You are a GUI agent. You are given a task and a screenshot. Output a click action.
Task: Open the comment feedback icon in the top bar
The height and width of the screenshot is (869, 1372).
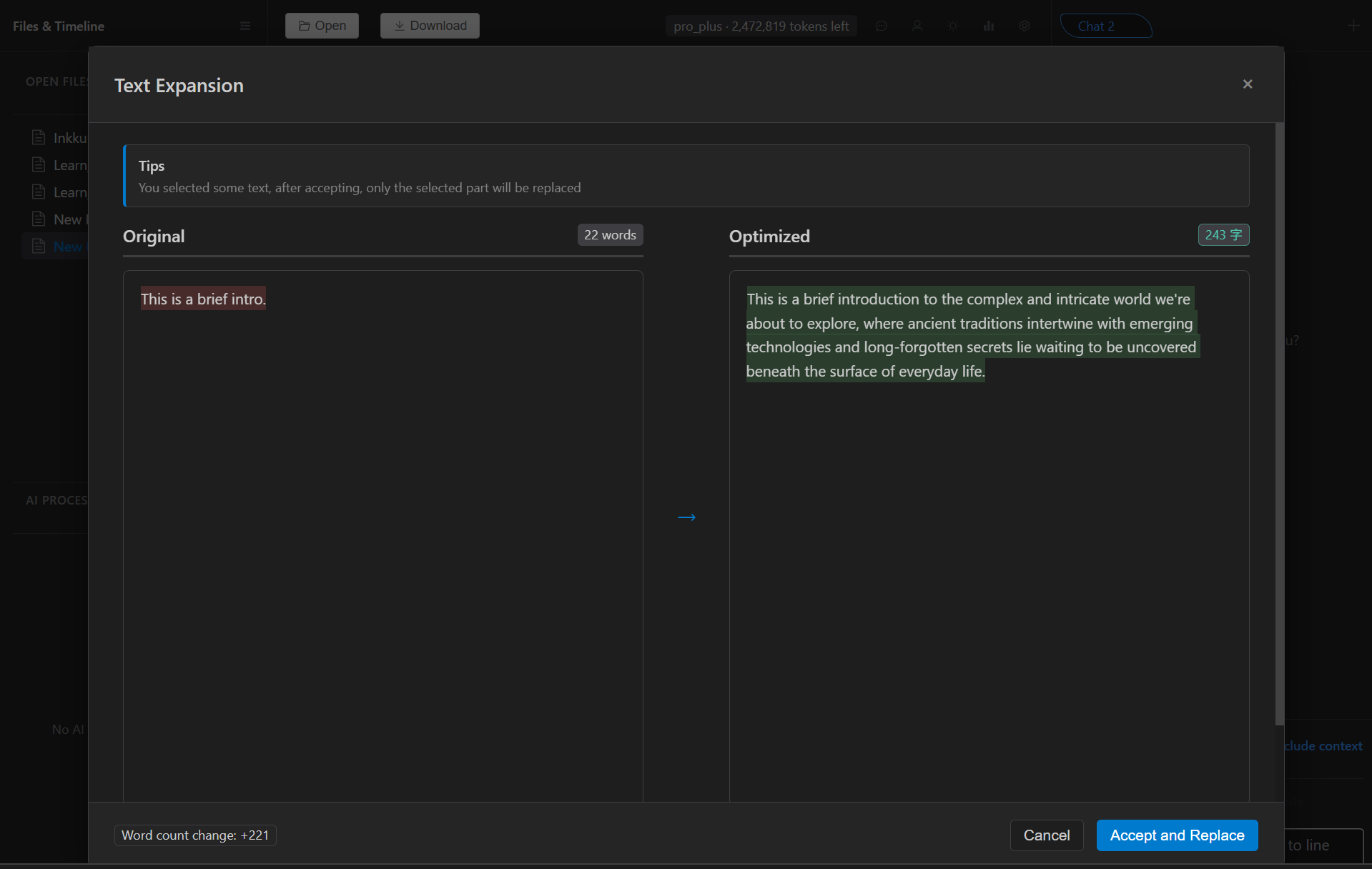[x=881, y=26]
